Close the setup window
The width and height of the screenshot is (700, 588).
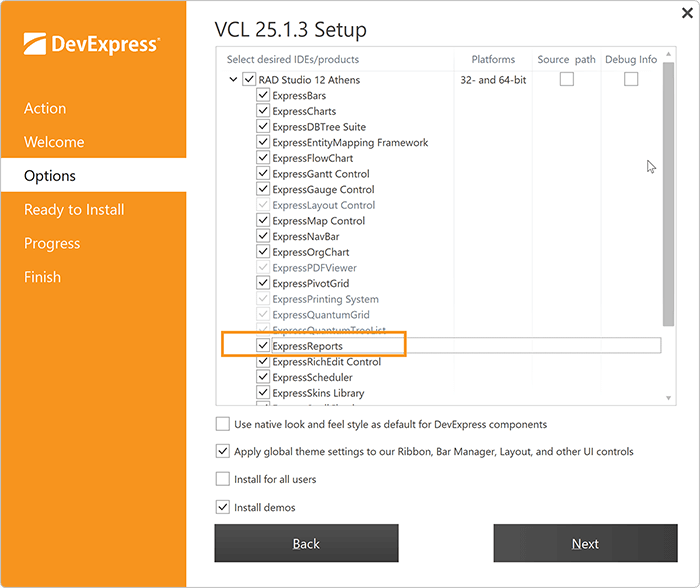tap(687, 13)
